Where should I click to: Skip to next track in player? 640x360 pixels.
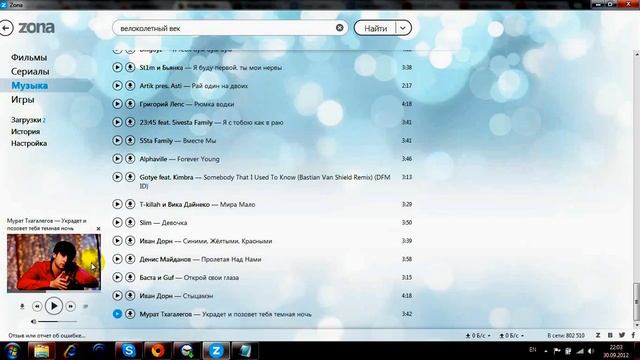pyautogui.click(x=71, y=306)
